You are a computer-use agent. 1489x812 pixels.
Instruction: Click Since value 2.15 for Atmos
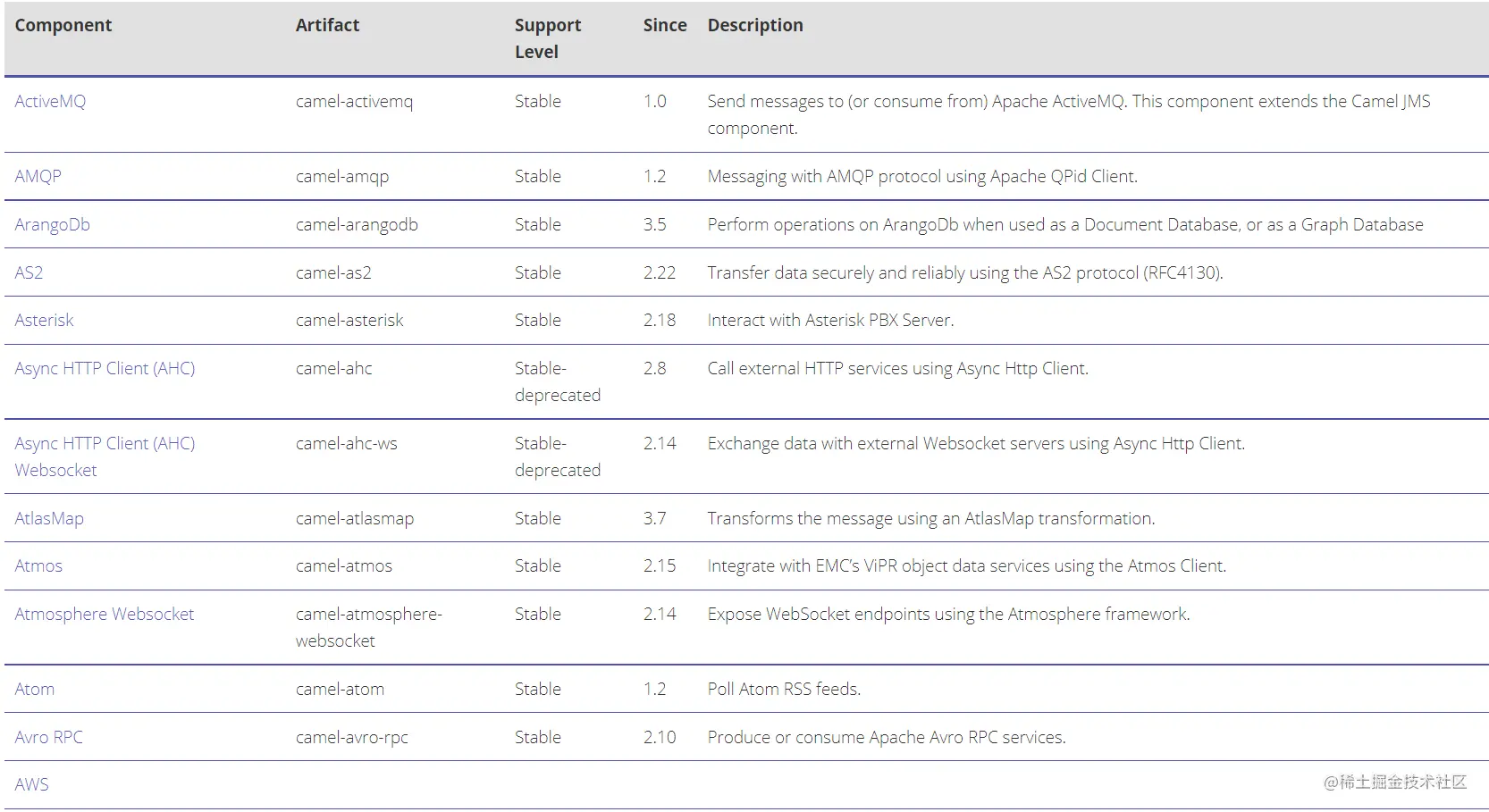coord(660,565)
